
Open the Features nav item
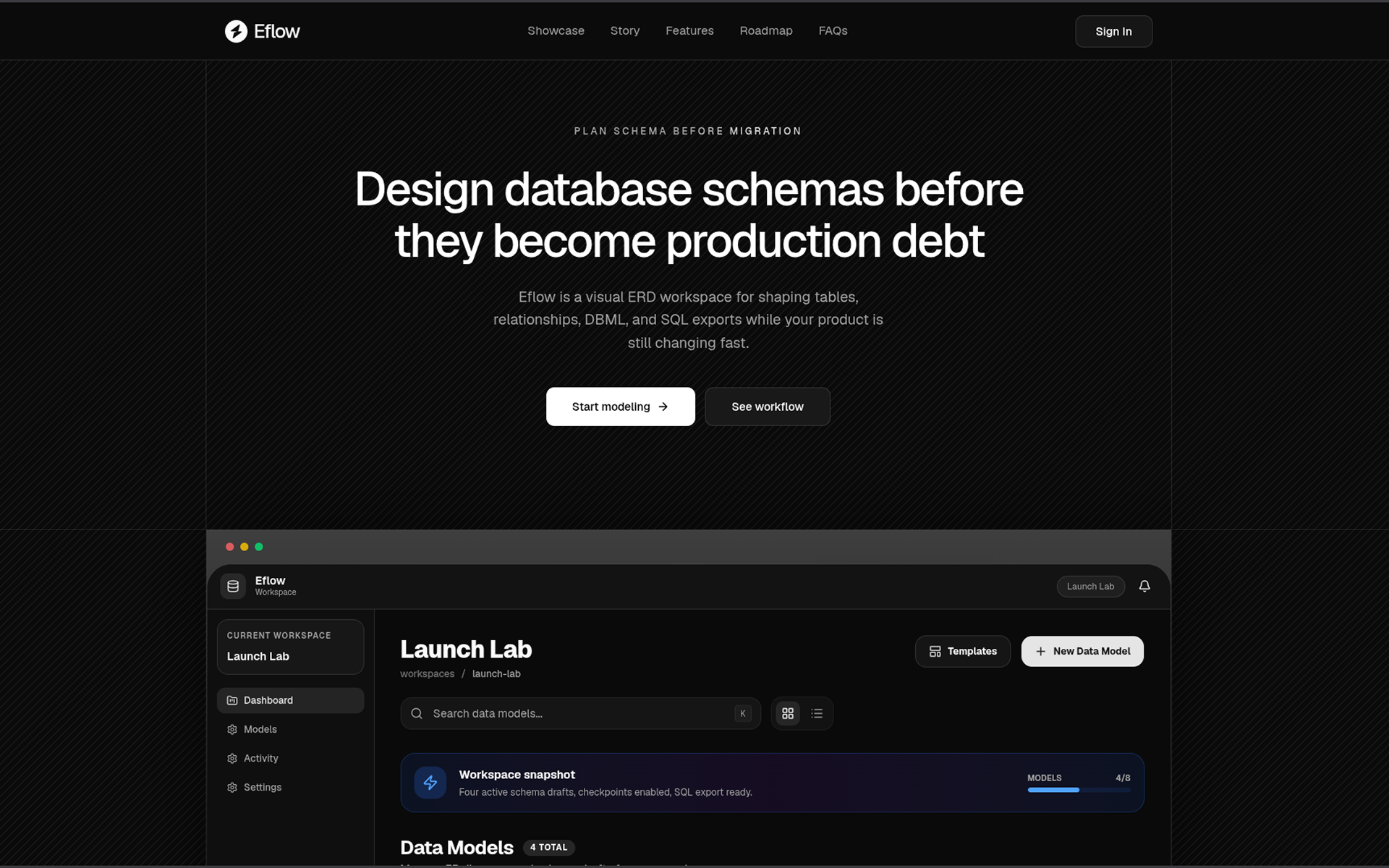689,30
